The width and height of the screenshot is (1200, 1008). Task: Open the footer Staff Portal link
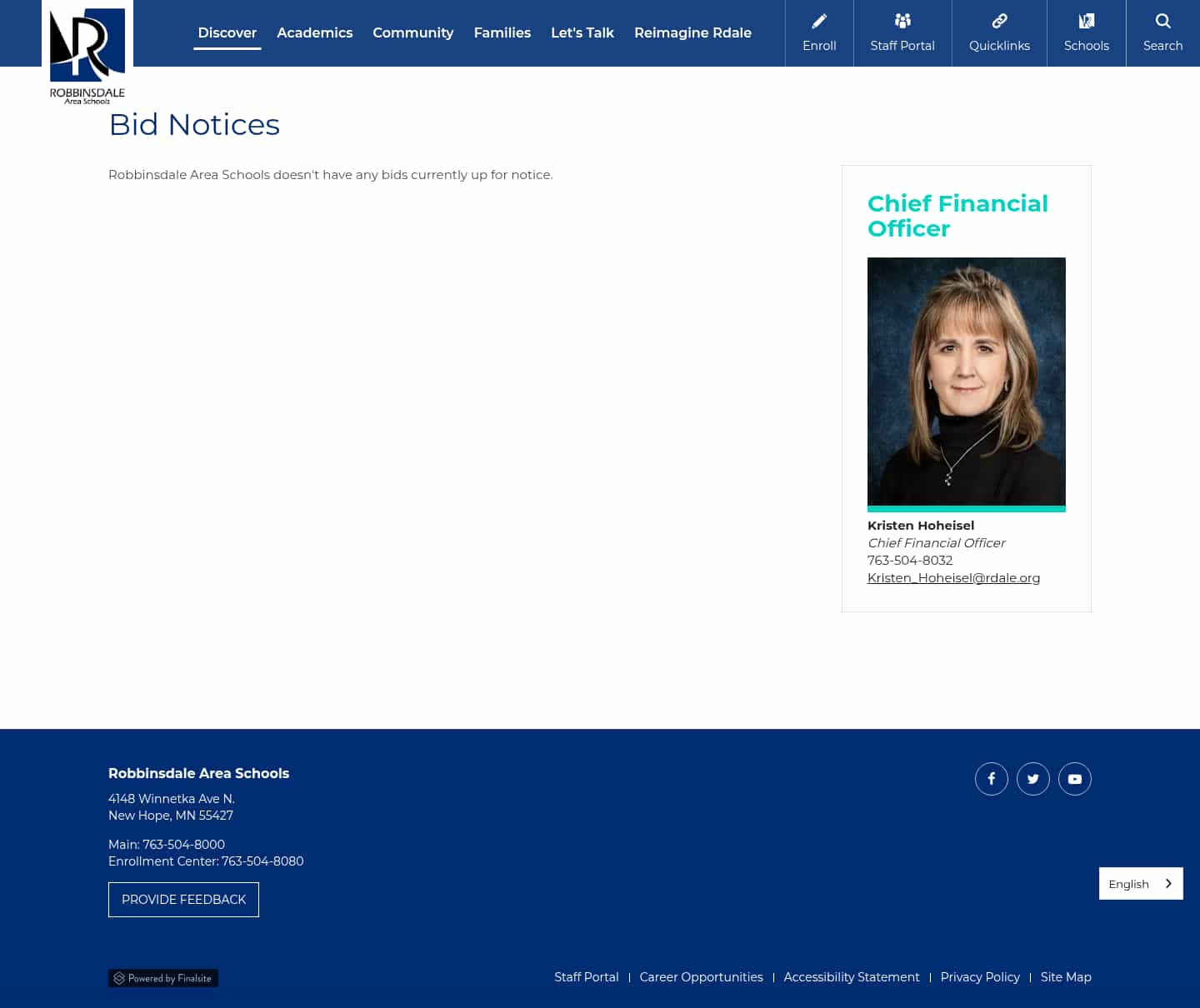587,977
